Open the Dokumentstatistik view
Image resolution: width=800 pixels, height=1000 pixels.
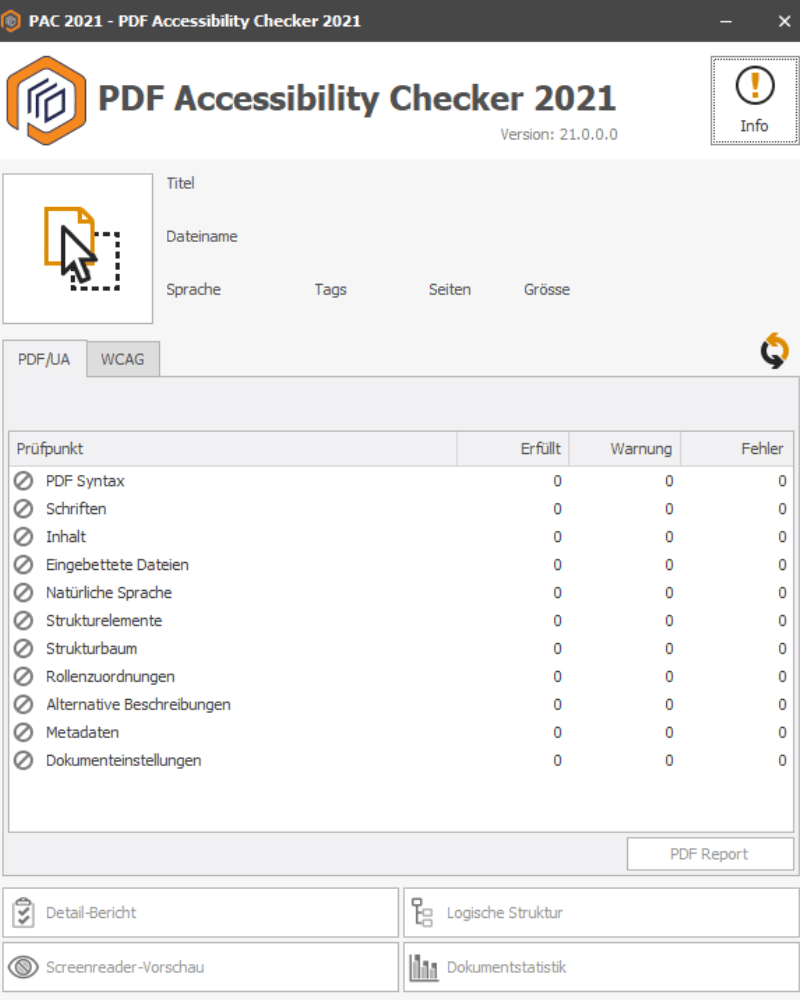click(x=600, y=966)
